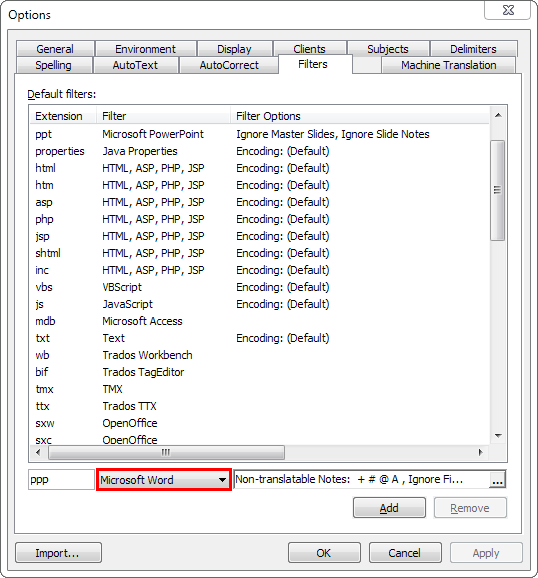Click the Remove button
This screenshot has height=578, width=538.
point(470,508)
